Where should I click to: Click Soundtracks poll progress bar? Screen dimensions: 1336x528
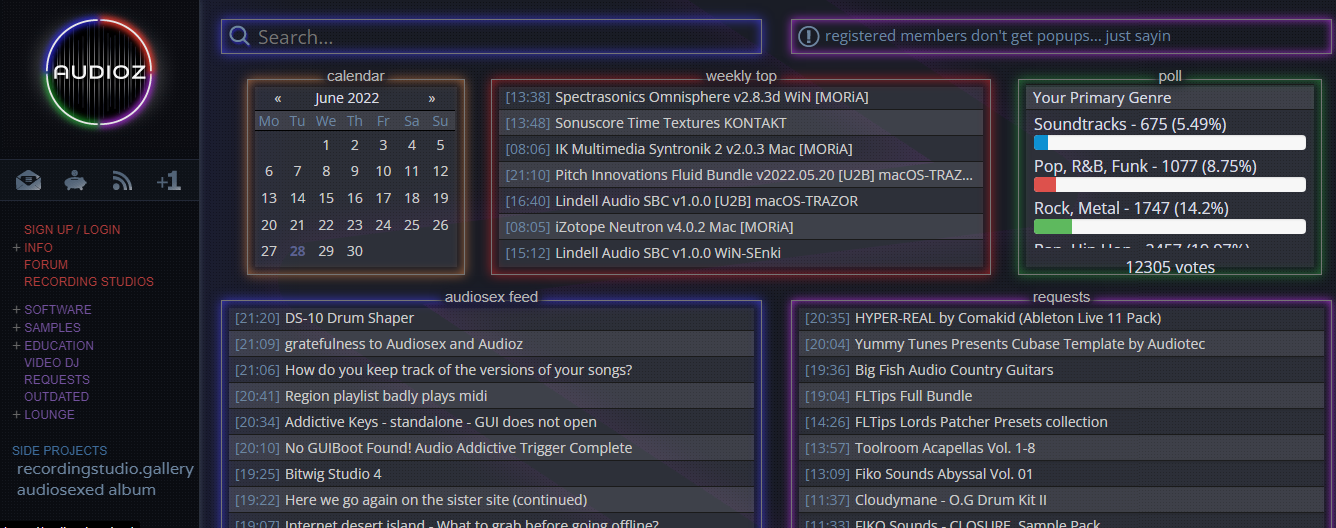pos(1170,143)
